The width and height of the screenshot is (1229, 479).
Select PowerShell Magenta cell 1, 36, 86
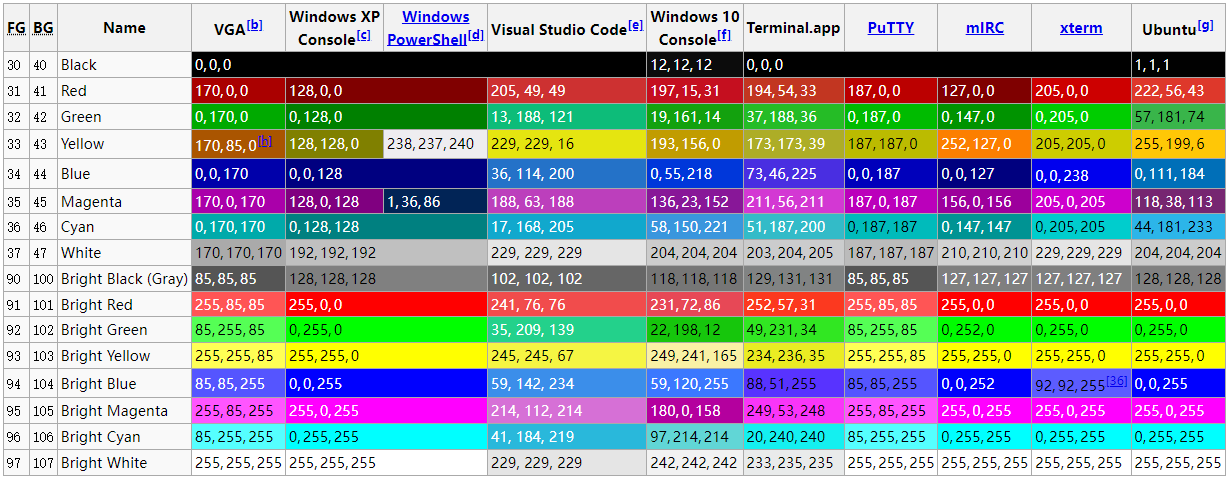(436, 202)
